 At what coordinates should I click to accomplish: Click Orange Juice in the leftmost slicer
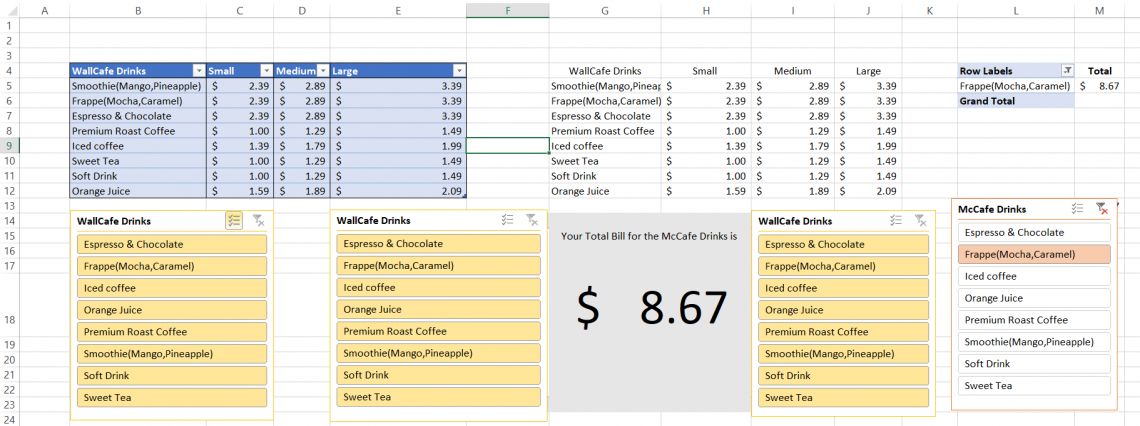[x=172, y=310]
